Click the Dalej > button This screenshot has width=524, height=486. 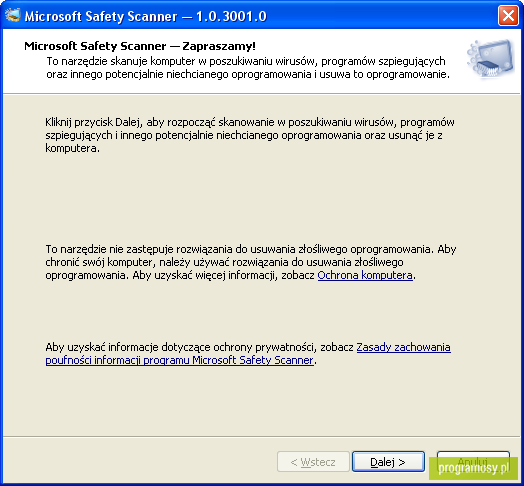pos(388,462)
